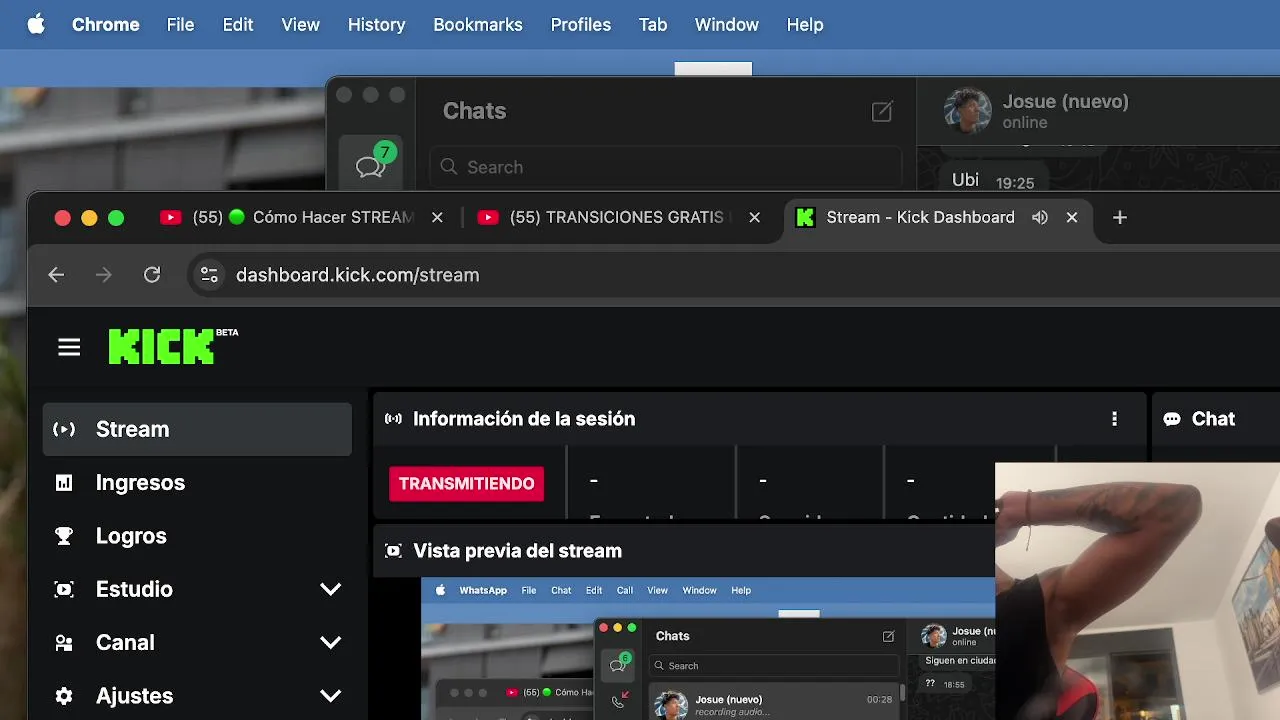Open WhatsApp chats icon with badge 7
1280x720 pixels.
tap(371, 164)
